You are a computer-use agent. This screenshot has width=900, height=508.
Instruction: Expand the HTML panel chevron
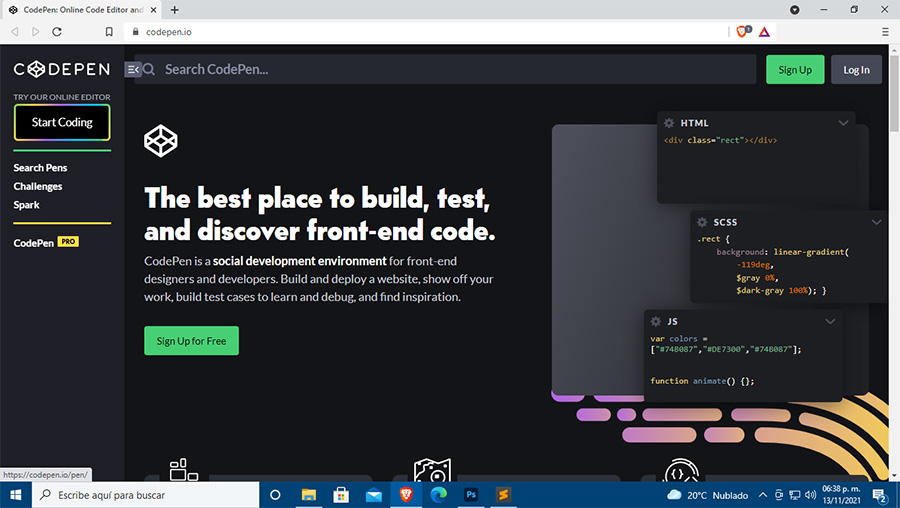pos(843,123)
